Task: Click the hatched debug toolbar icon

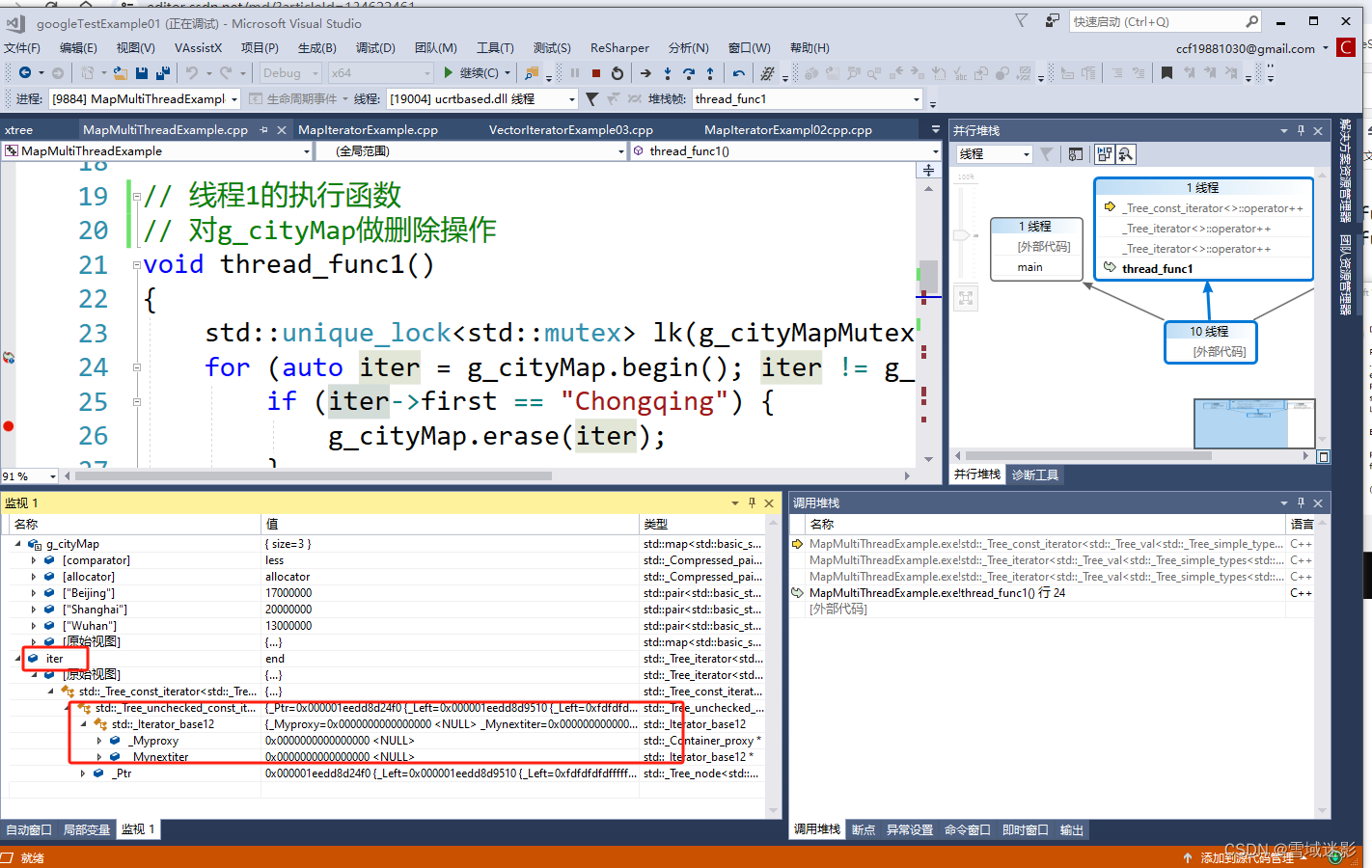Action: pyautogui.click(x=767, y=72)
